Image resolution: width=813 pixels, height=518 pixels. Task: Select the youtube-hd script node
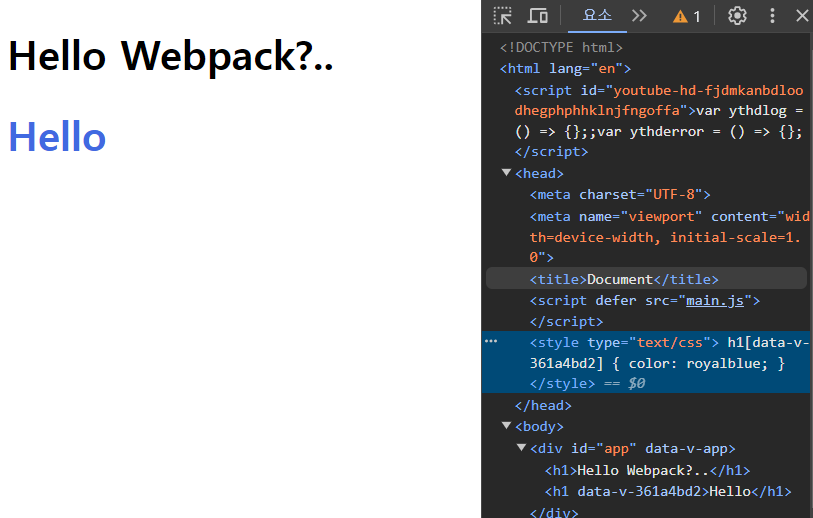click(658, 121)
